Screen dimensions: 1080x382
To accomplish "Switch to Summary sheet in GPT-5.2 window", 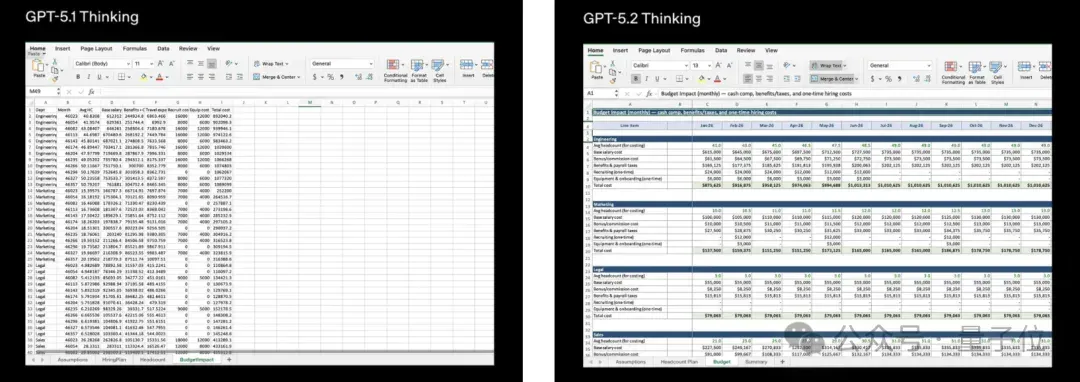I will pos(756,361).
